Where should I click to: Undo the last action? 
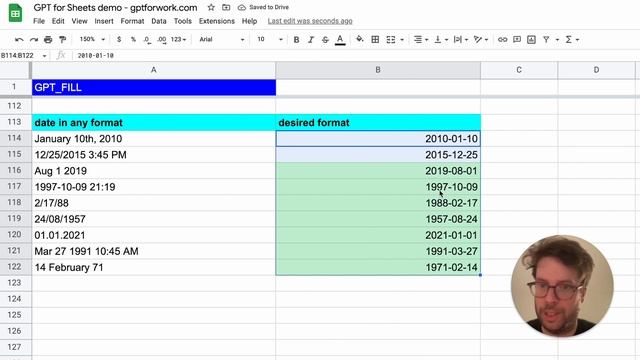pyautogui.click(x=19, y=40)
